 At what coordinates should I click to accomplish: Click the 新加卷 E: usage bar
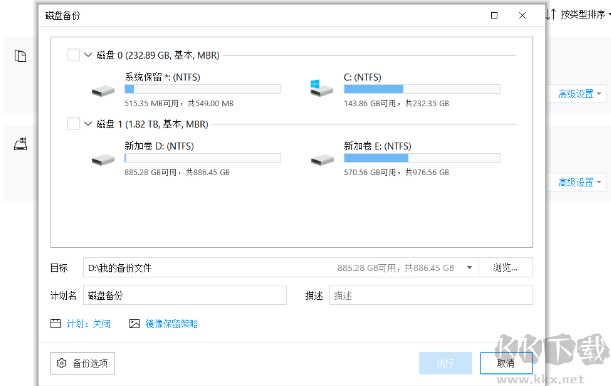click(x=422, y=158)
